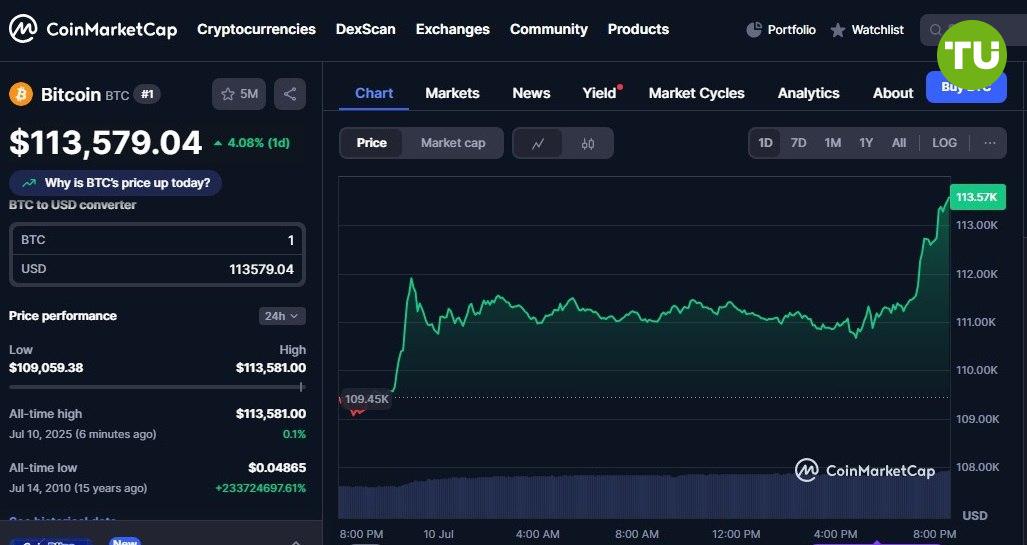
Task: Add Bitcoin to watchlist with the star button
Action: point(239,94)
